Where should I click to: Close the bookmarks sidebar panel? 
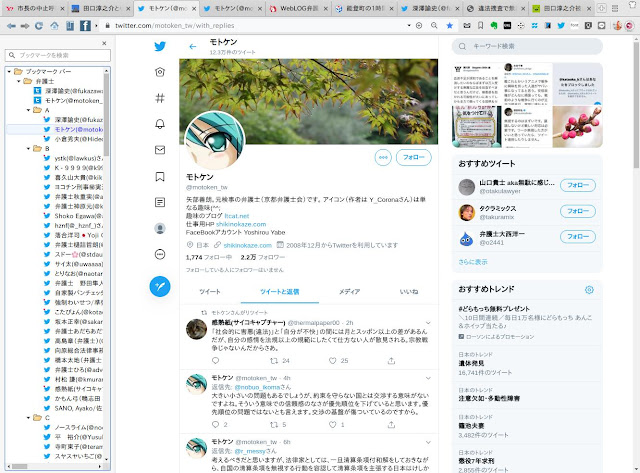(x=104, y=43)
